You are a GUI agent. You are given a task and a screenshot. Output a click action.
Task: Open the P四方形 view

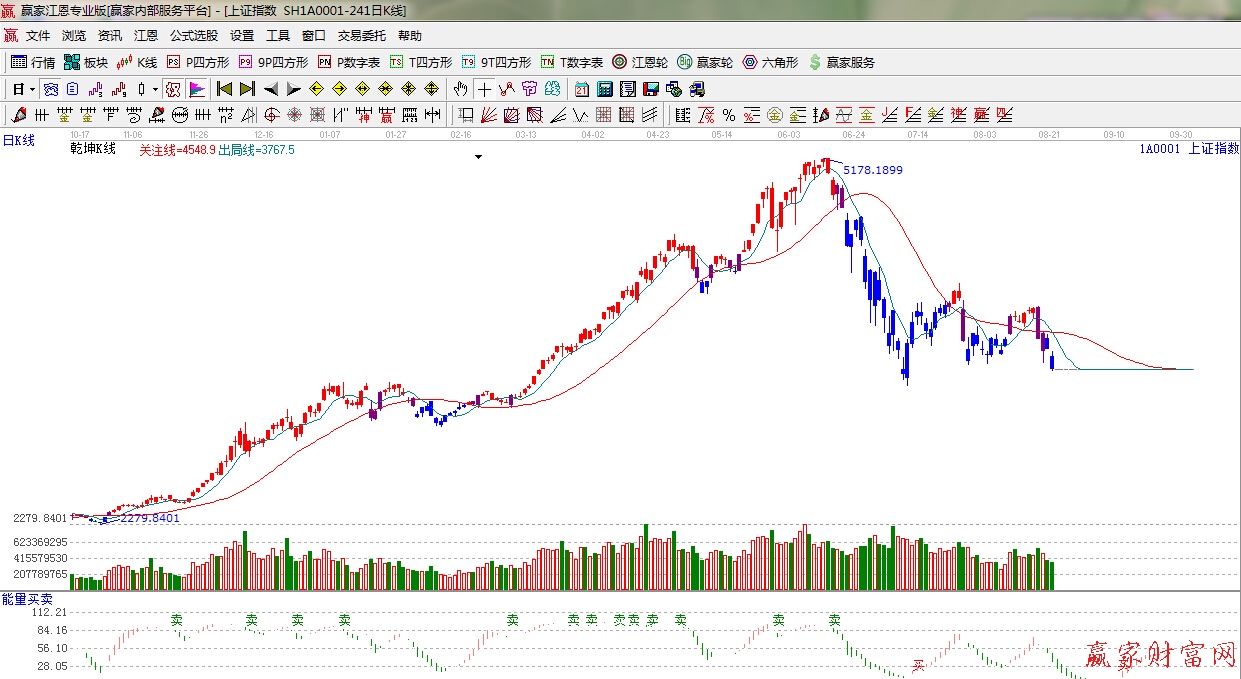[197, 62]
